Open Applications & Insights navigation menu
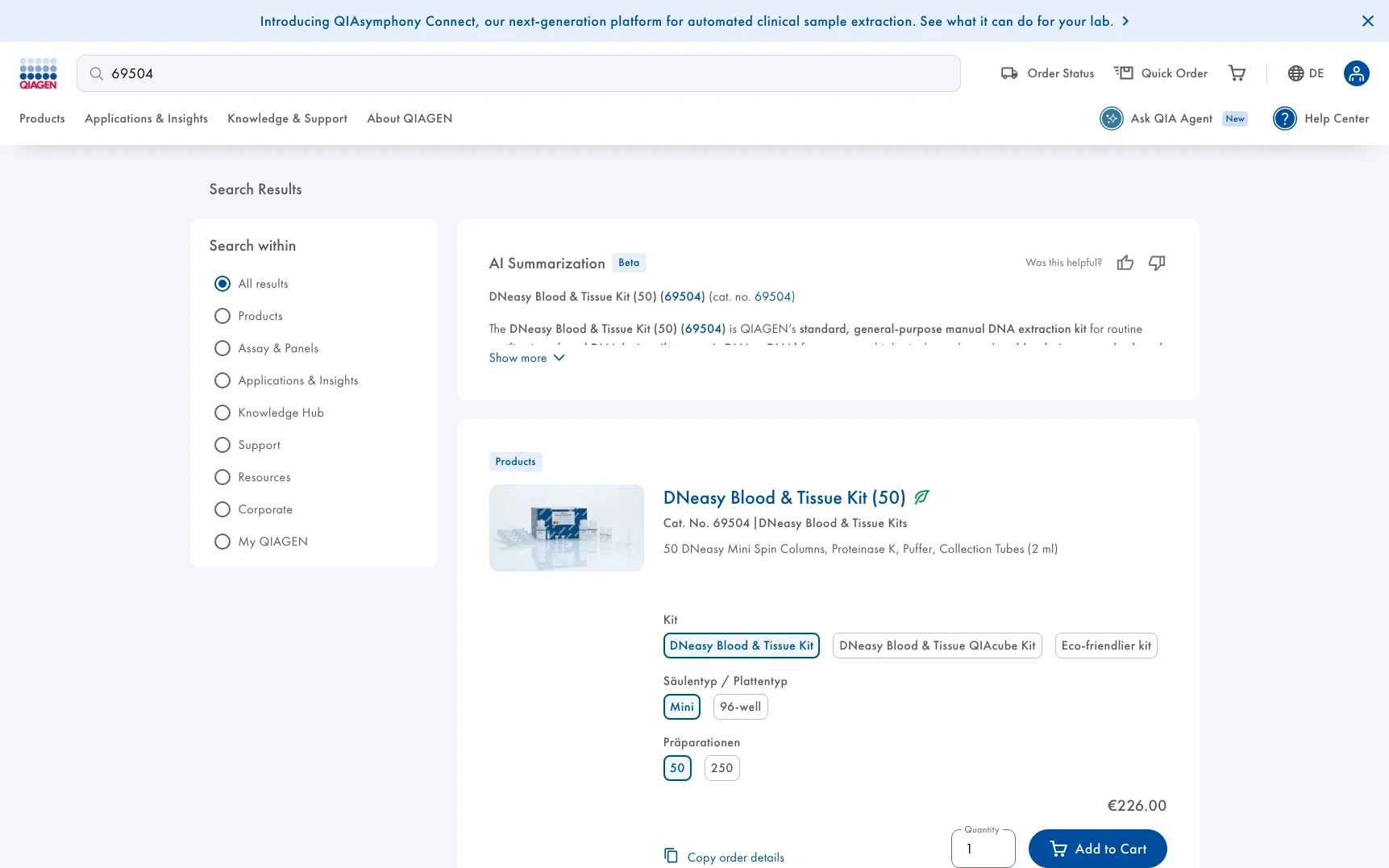Image resolution: width=1389 pixels, height=868 pixels. [146, 118]
